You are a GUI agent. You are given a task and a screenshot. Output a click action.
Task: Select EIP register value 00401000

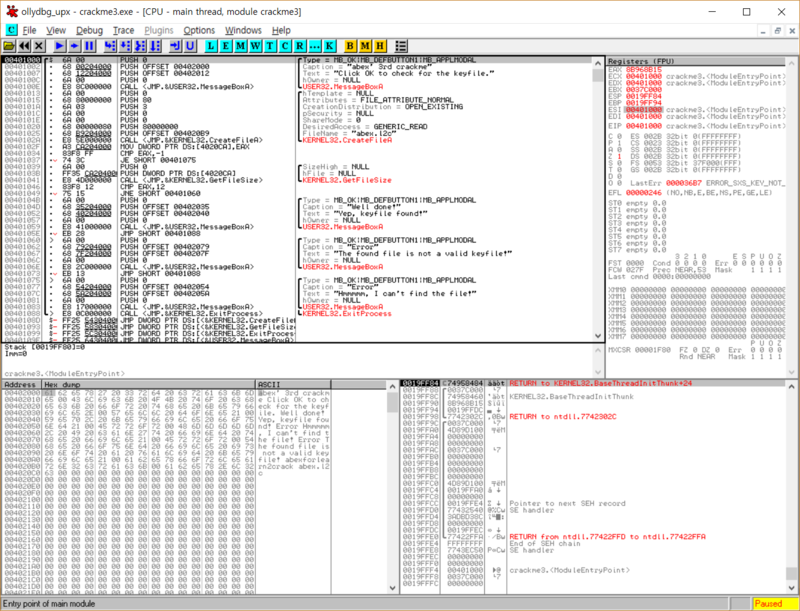643,126
